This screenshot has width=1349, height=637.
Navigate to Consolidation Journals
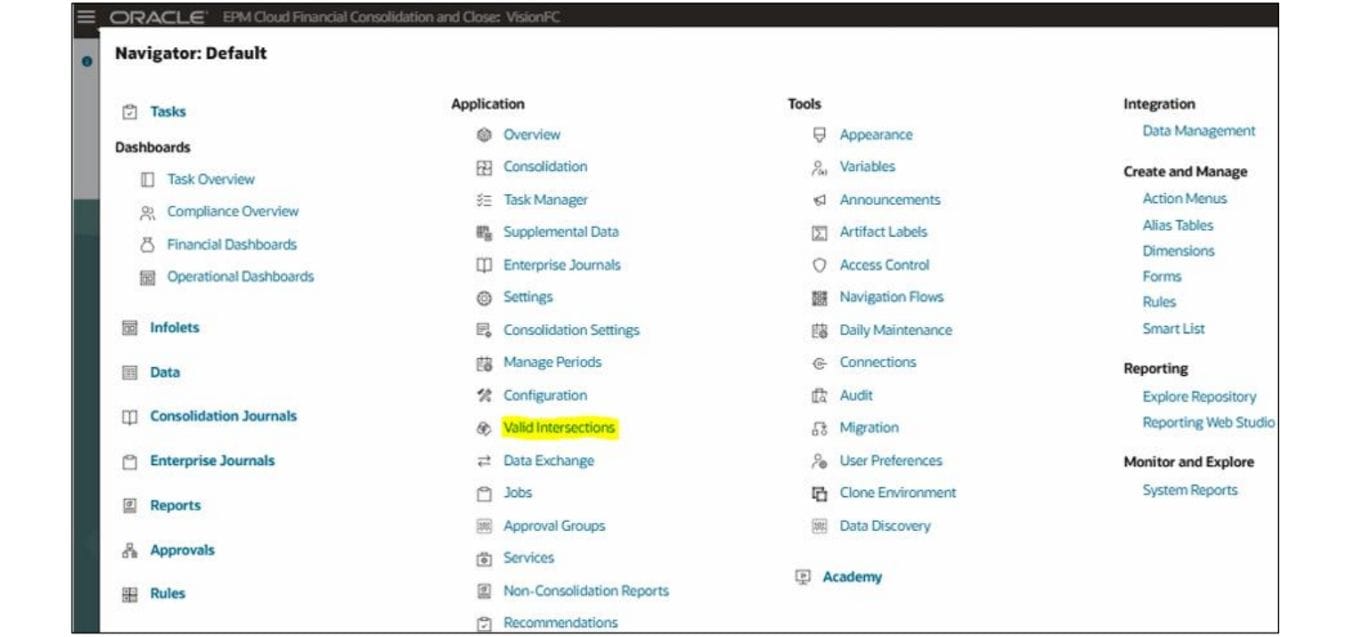pyautogui.click(x=223, y=416)
